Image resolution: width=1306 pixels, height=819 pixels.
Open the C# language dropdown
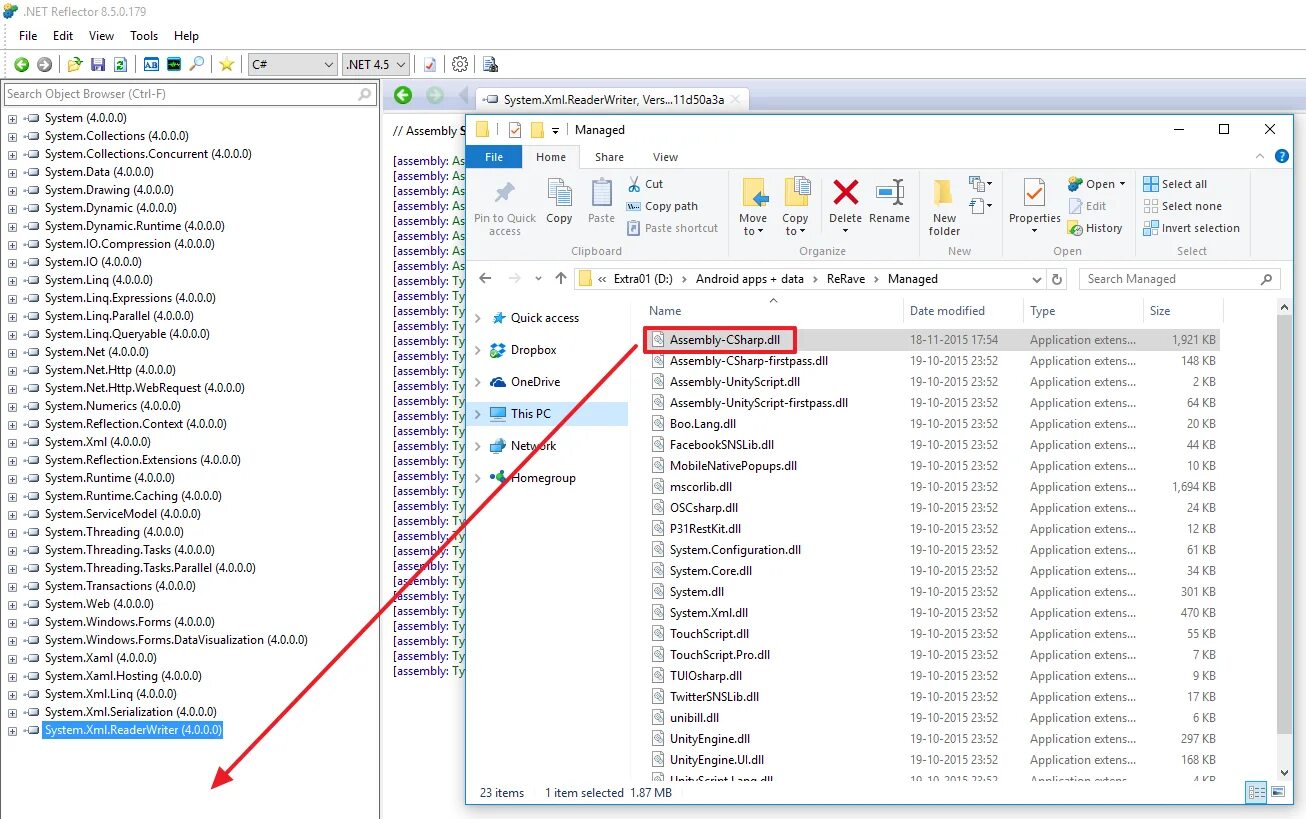(x=293, y=64)
